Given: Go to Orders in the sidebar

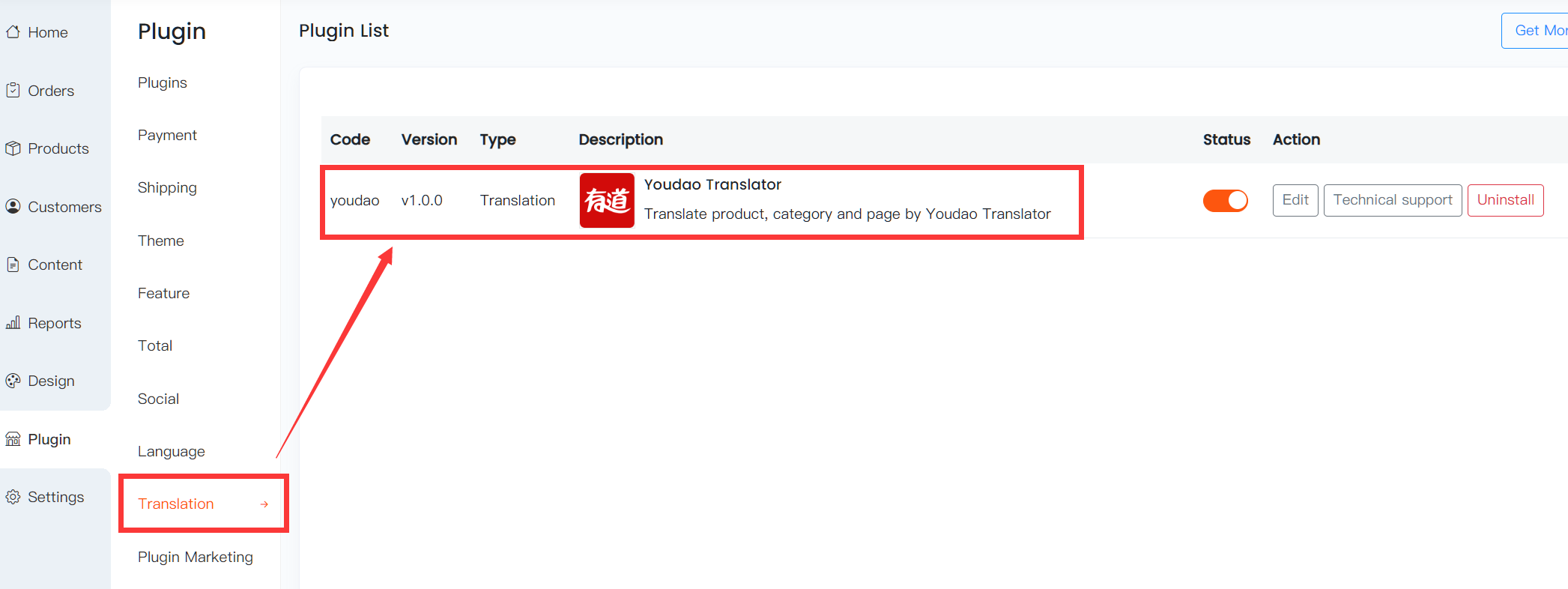Looking at the screenshot, I should (51, 91).
